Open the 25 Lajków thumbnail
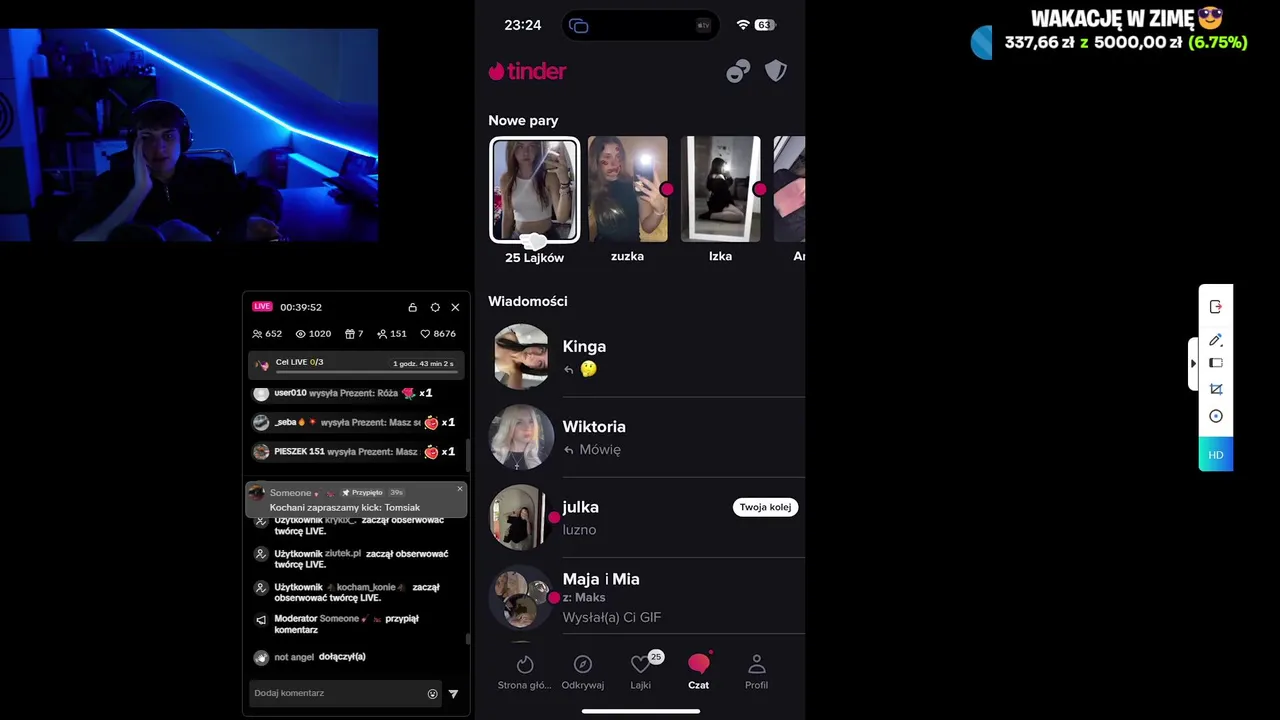1280x720 pixels. (x=534, y=190)
